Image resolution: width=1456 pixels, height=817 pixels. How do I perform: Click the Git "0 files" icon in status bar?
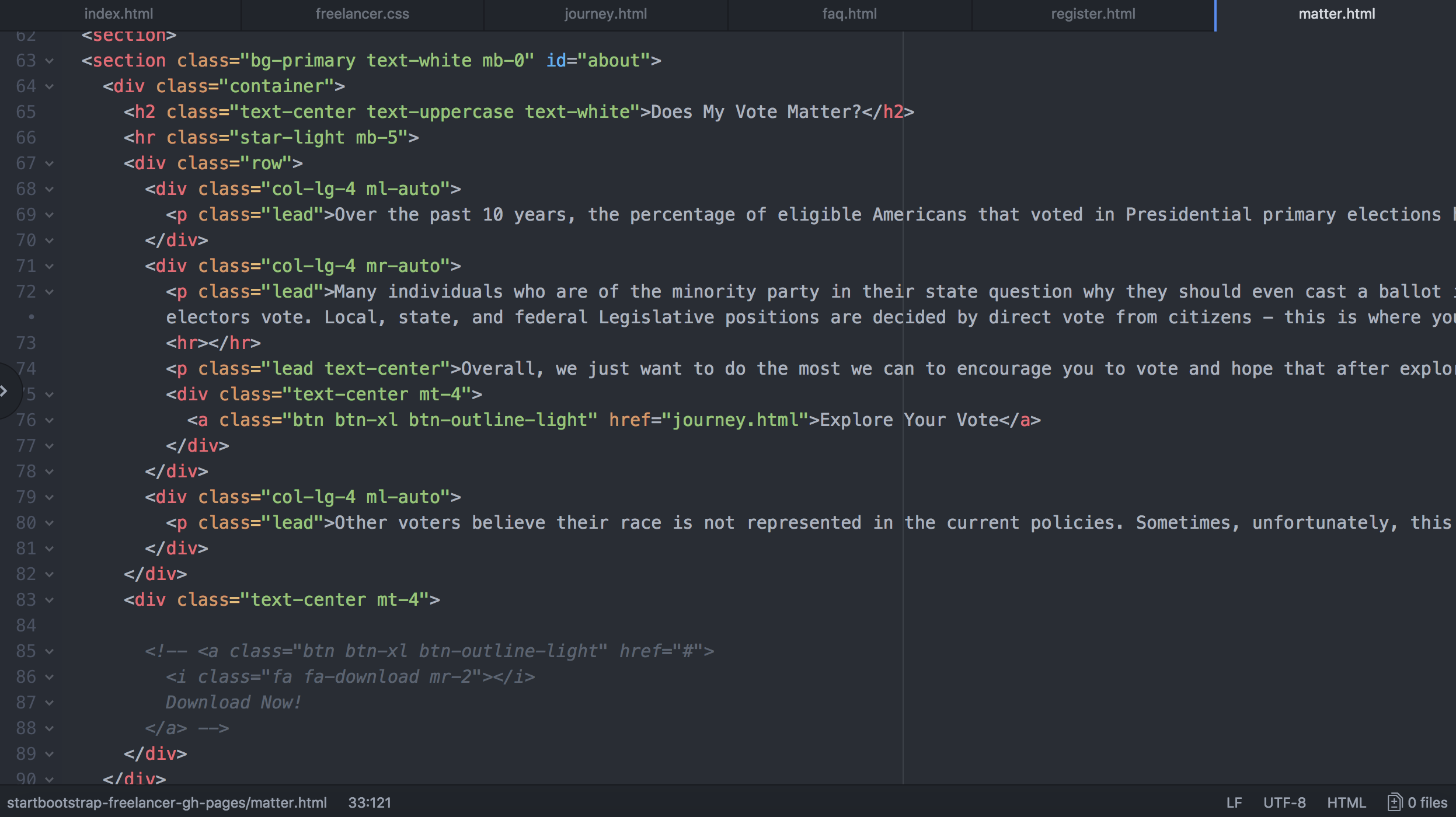1396,802
